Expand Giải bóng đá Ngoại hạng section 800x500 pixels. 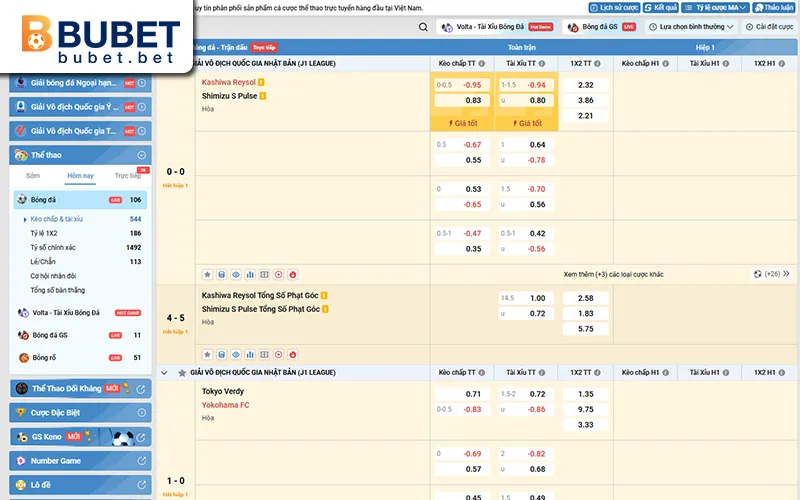coord(80,83)
